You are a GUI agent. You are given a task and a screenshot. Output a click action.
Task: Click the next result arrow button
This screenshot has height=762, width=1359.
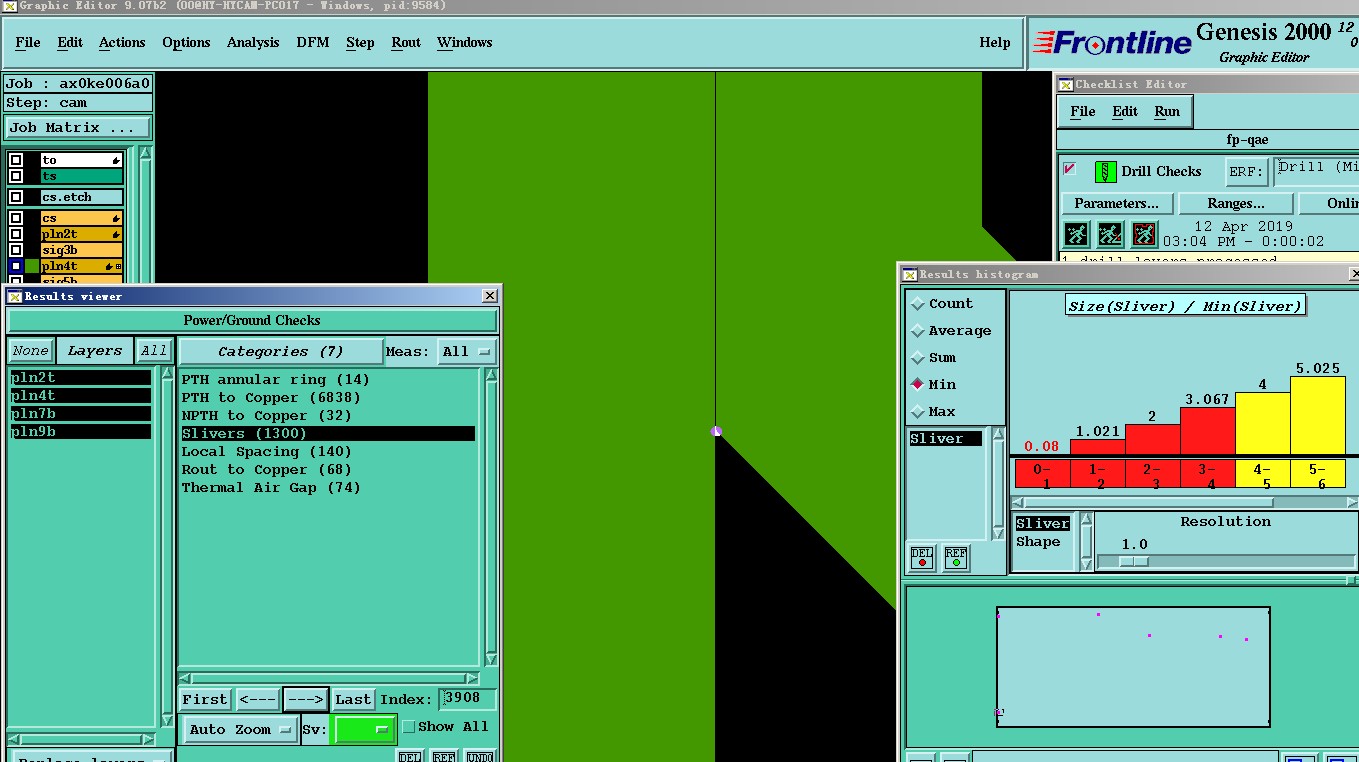tap(305, 699)
